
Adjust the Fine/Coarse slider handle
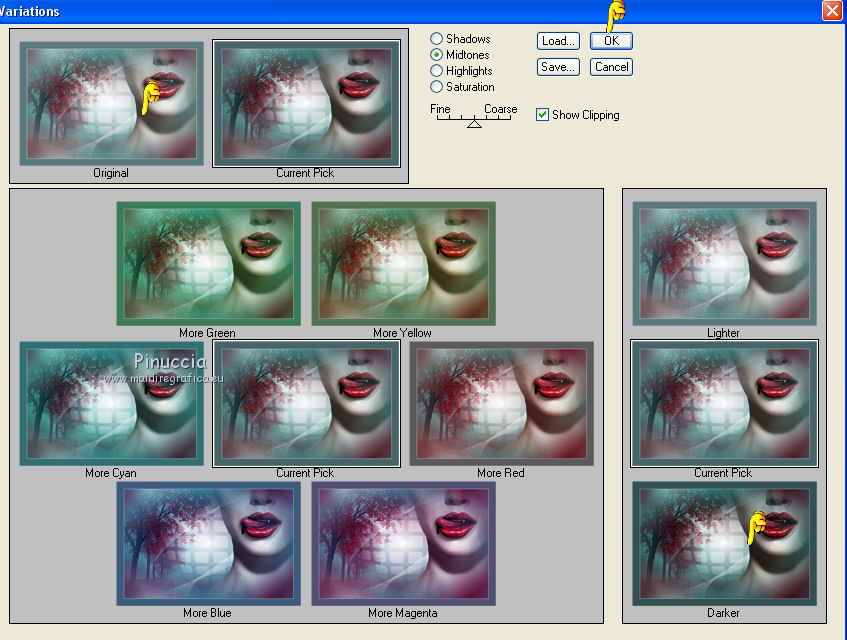474,124
